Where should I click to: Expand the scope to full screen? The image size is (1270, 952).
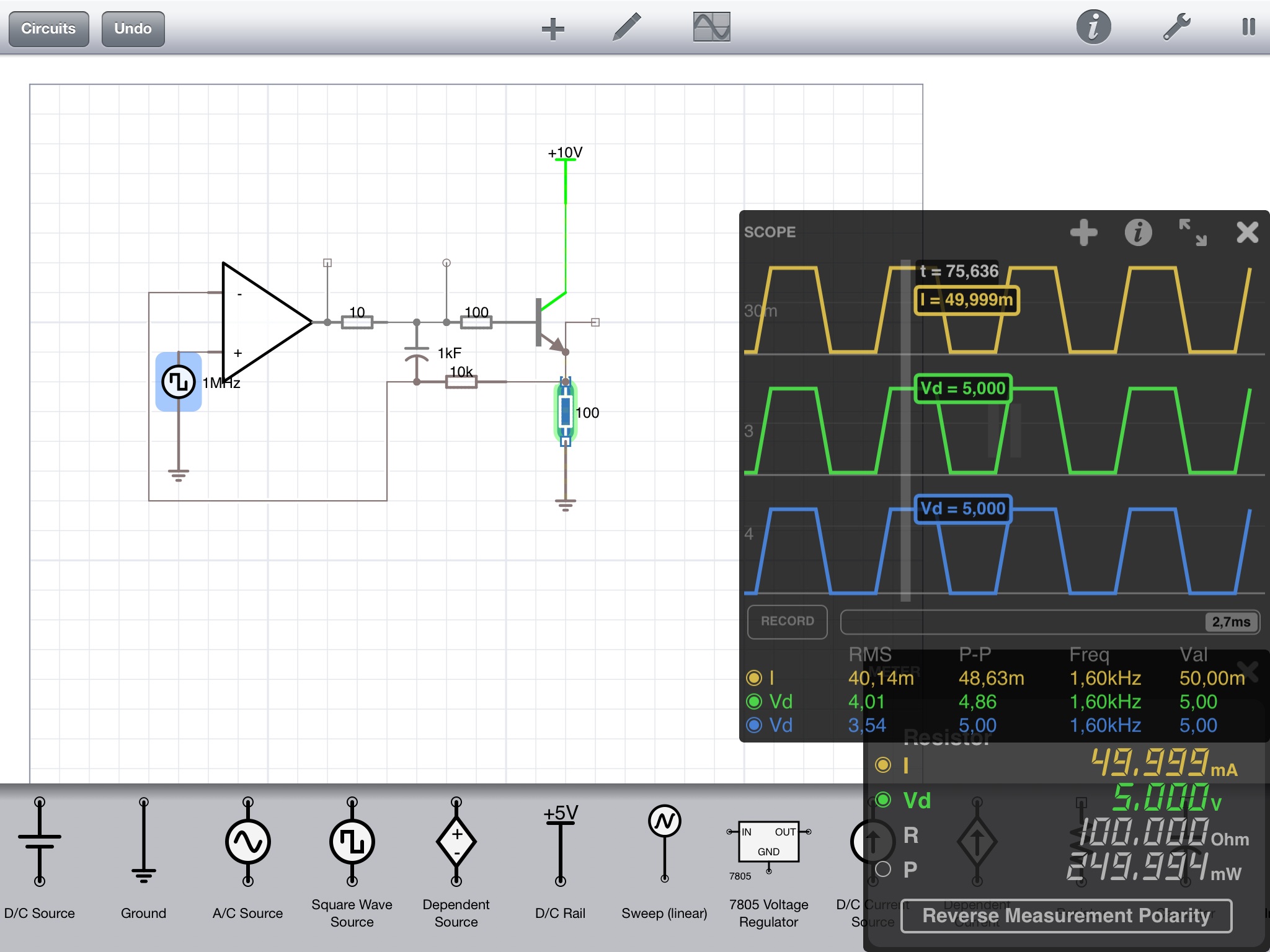tap(1192, 233)
